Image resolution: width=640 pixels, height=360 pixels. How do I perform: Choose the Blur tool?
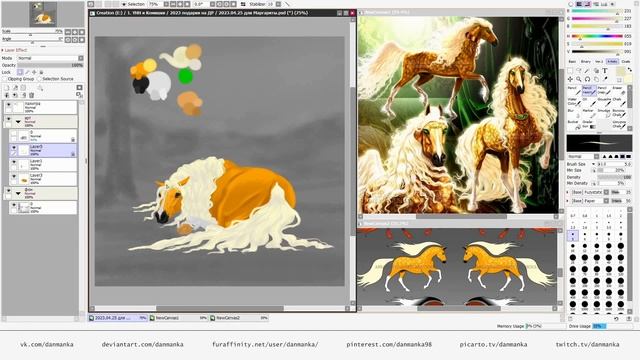[574, 113]
